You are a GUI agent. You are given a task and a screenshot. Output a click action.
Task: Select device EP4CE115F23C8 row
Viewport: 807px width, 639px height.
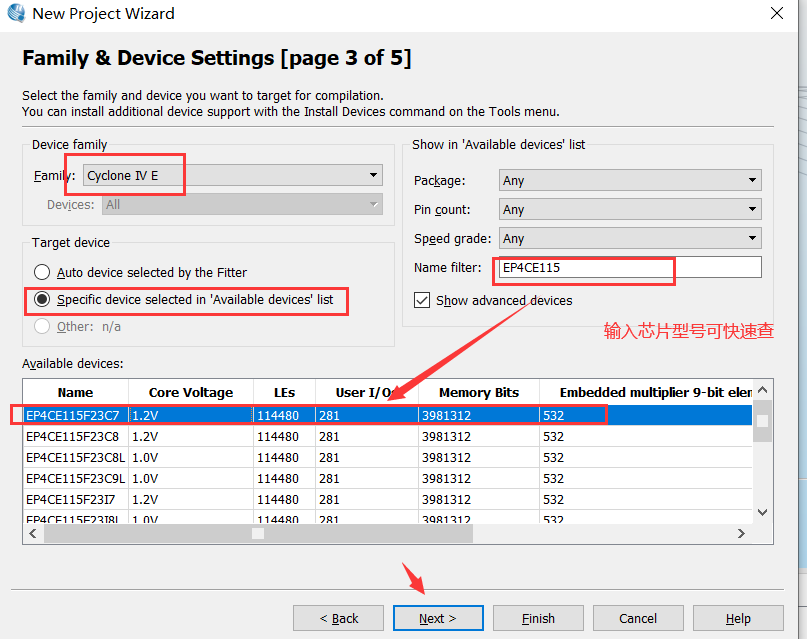click(x=387, y=436)
